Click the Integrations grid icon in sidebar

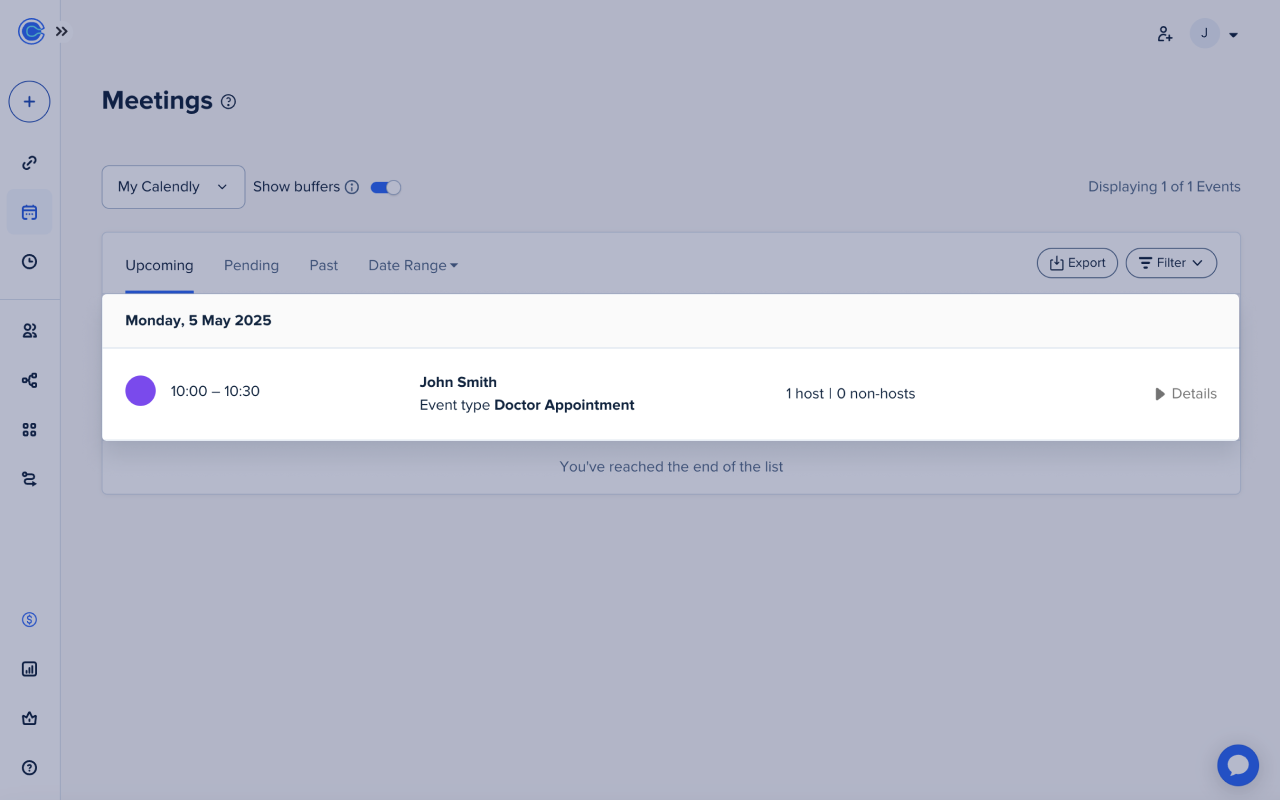click(29, 429)
